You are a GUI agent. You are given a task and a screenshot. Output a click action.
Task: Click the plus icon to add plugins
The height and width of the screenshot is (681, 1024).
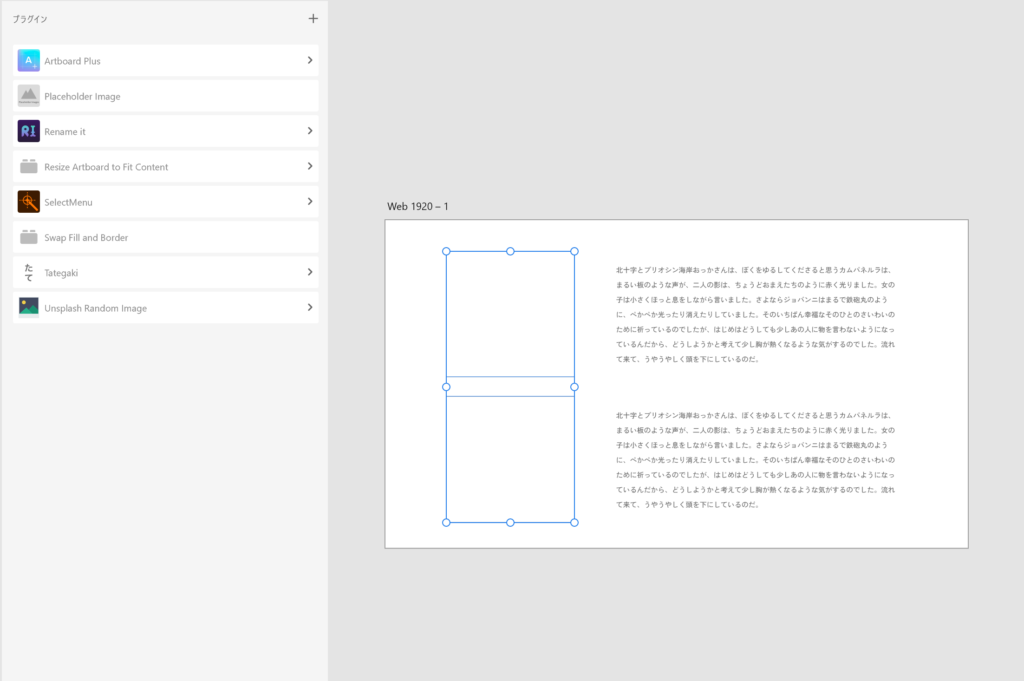(x=313, y=18)
